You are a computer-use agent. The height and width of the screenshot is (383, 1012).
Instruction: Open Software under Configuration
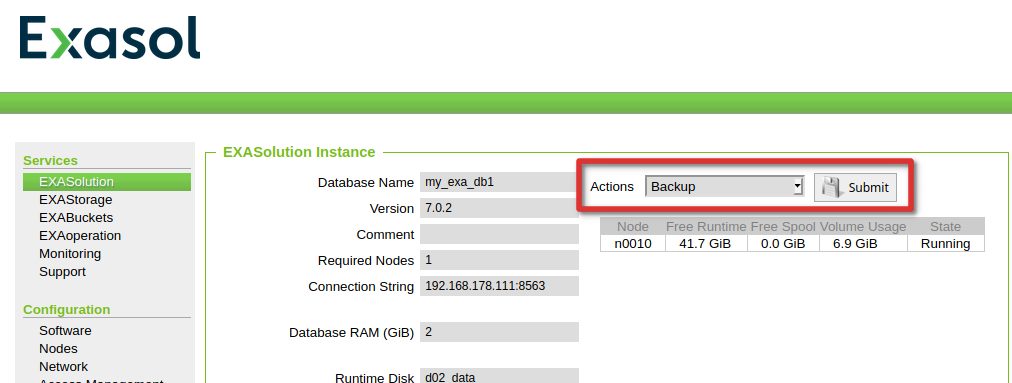click(65, 331)
